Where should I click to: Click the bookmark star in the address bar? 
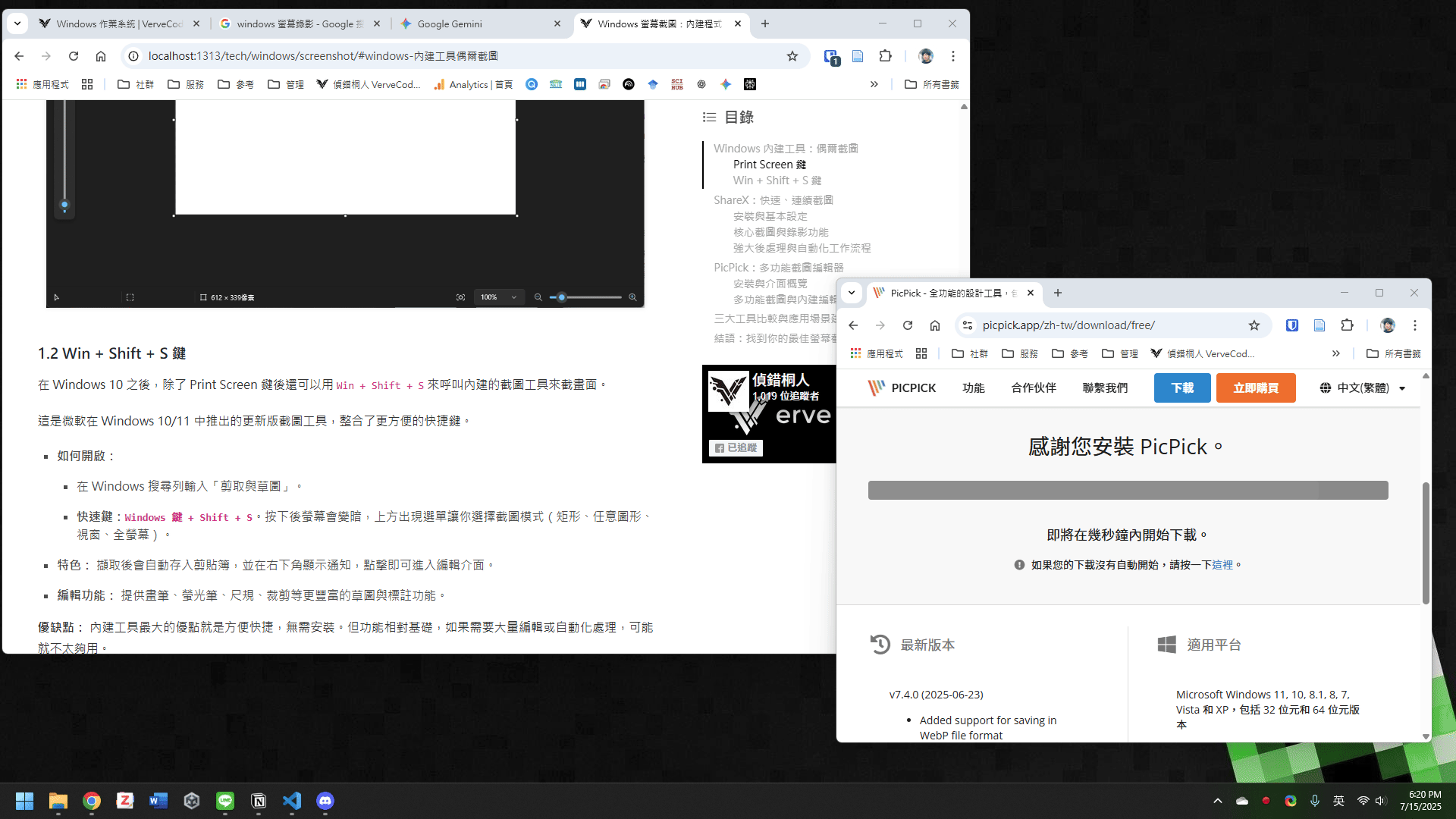click(x=792, y=56)
